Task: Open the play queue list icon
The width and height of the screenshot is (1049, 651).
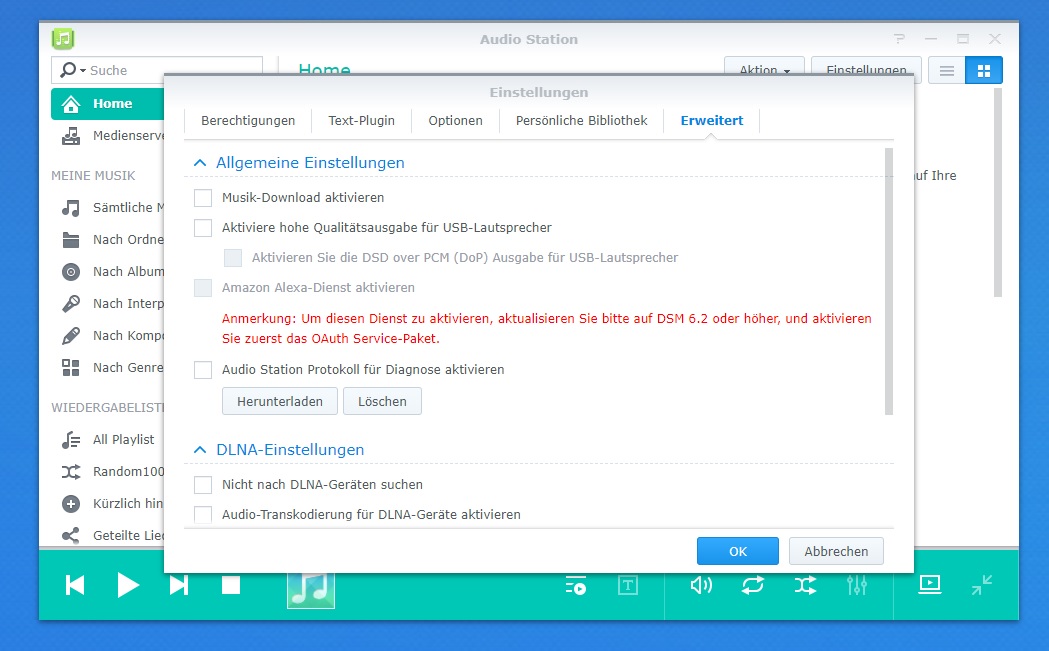Action: coord(575,586)
